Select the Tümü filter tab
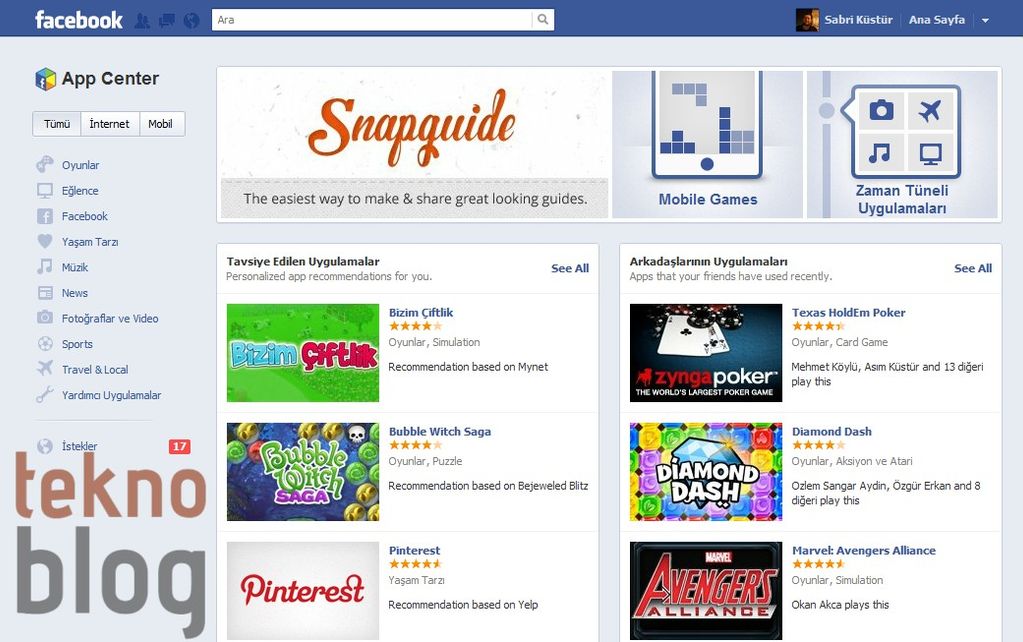Image resolution: width=1023 pixels, height=642 pixels. coord(57,124)
